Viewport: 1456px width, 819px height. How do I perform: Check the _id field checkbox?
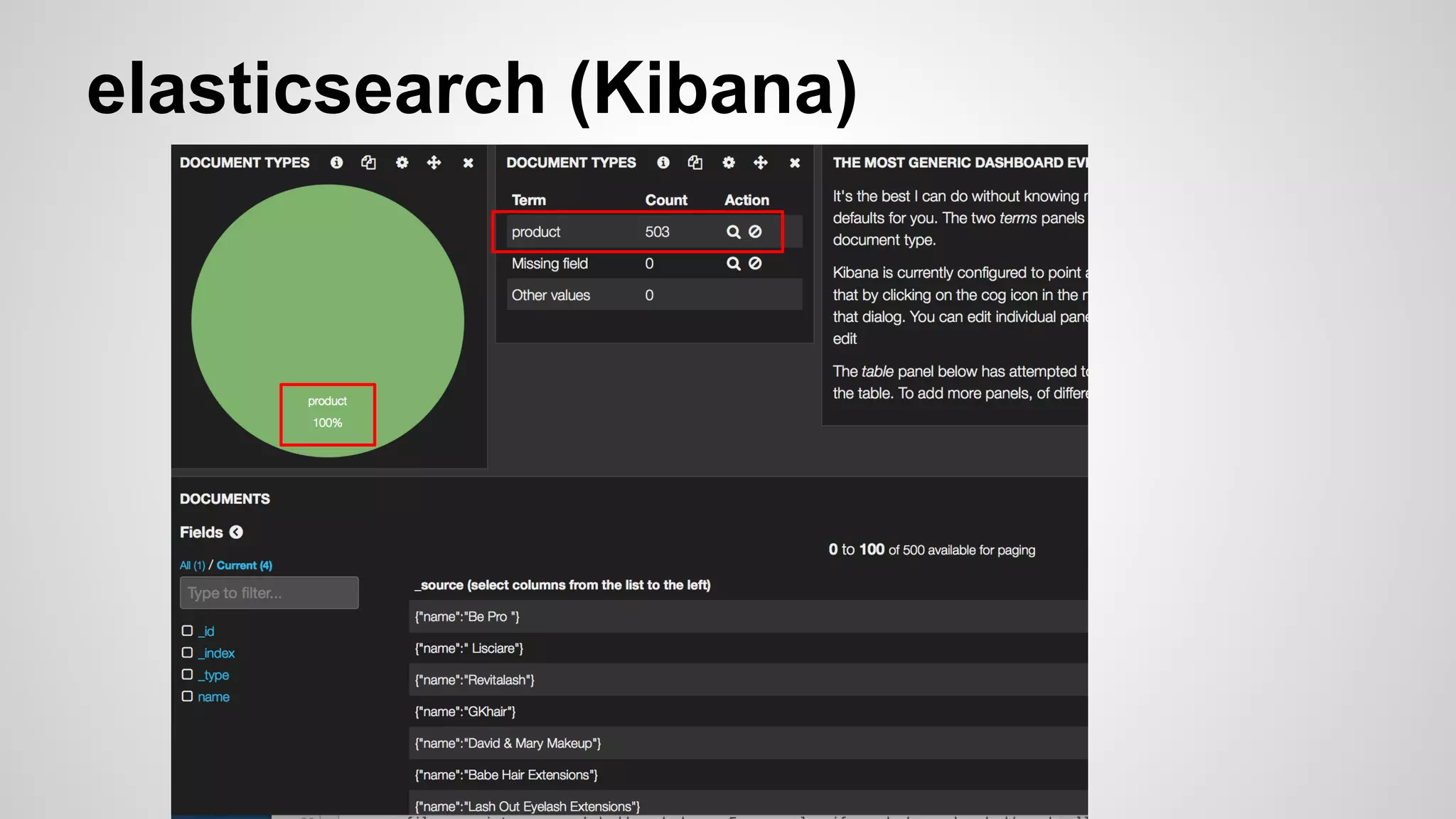[x=188, y=631]
